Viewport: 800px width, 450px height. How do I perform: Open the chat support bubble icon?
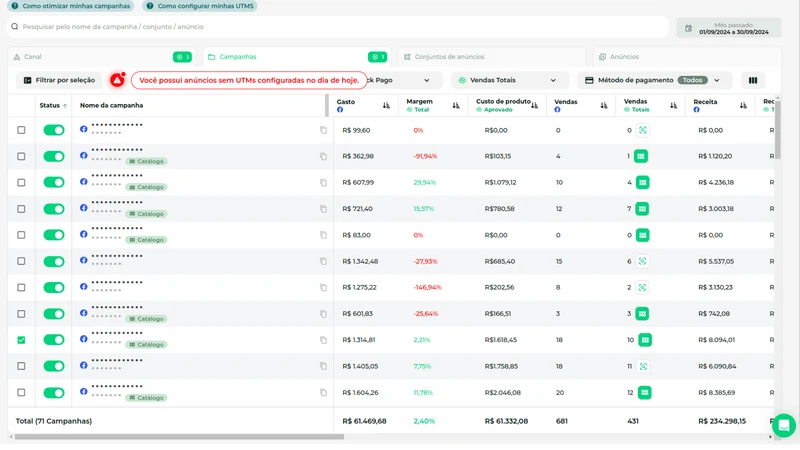click(784, 425)
